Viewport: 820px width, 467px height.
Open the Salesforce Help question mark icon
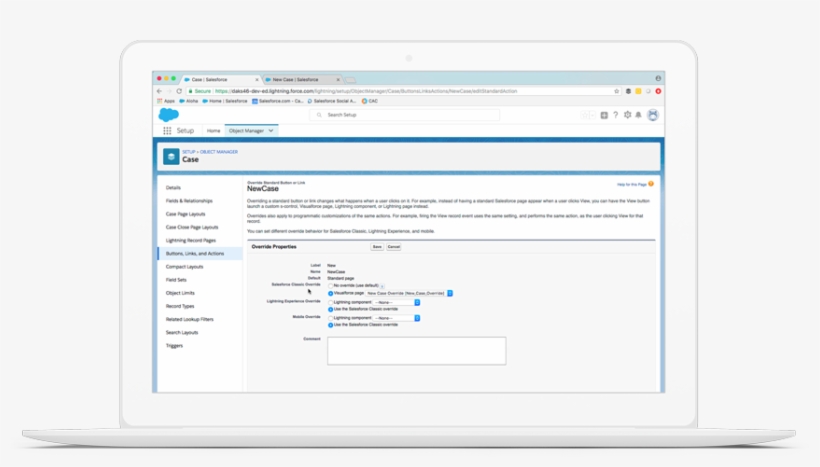(x=615, y=115)
